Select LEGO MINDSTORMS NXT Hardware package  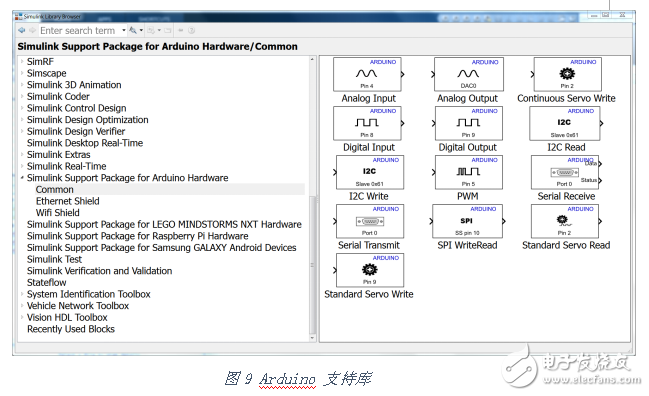click(164, 224)
